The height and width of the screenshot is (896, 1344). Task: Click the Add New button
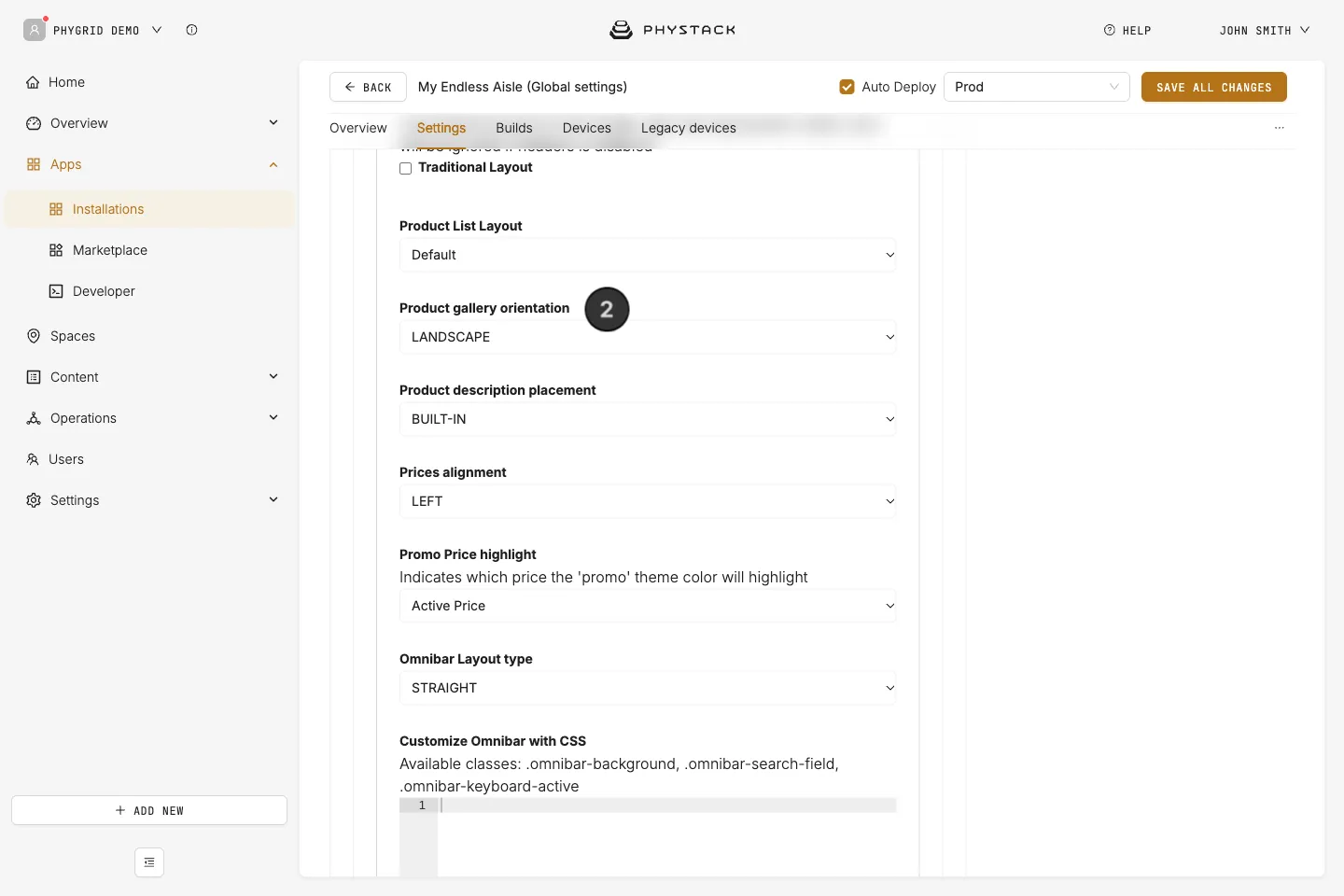click(x=149, y=810)
